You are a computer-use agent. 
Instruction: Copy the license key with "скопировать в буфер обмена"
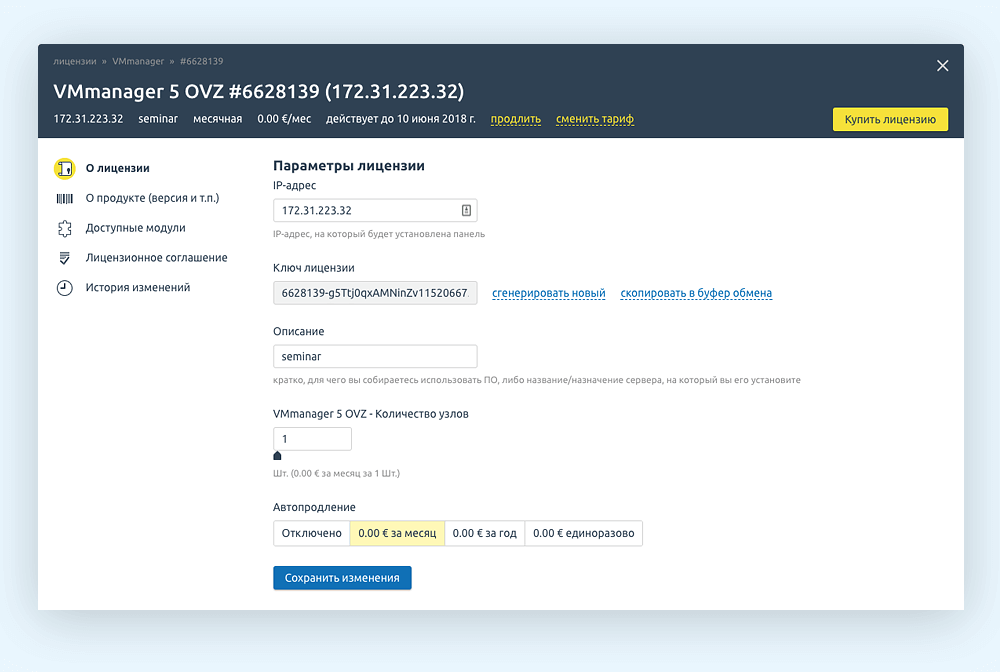(x=695, y=293)
